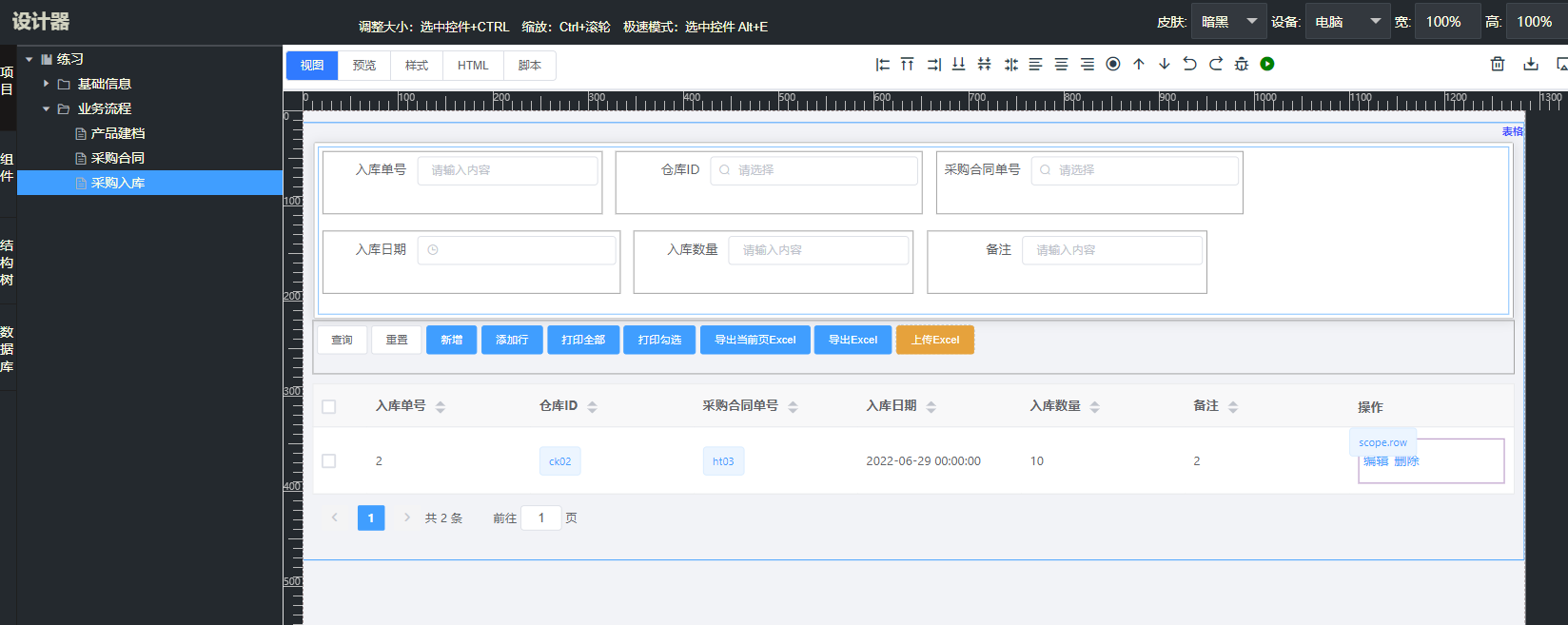Select 产品建档 in the project tree
Image resolution: width=1568 pixels, height=625 pixels.
click(118, 133)
